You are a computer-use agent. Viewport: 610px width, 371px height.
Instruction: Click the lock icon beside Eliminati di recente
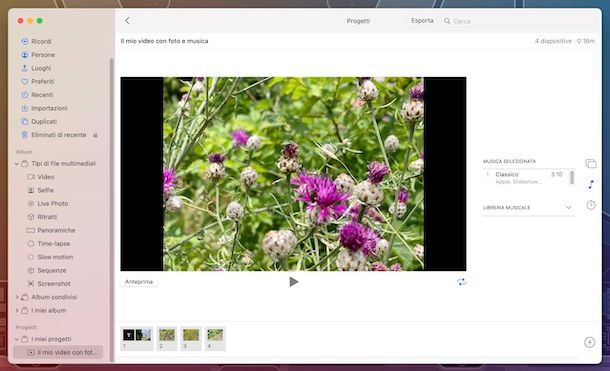pyautogui.click(x=95, y=135)
